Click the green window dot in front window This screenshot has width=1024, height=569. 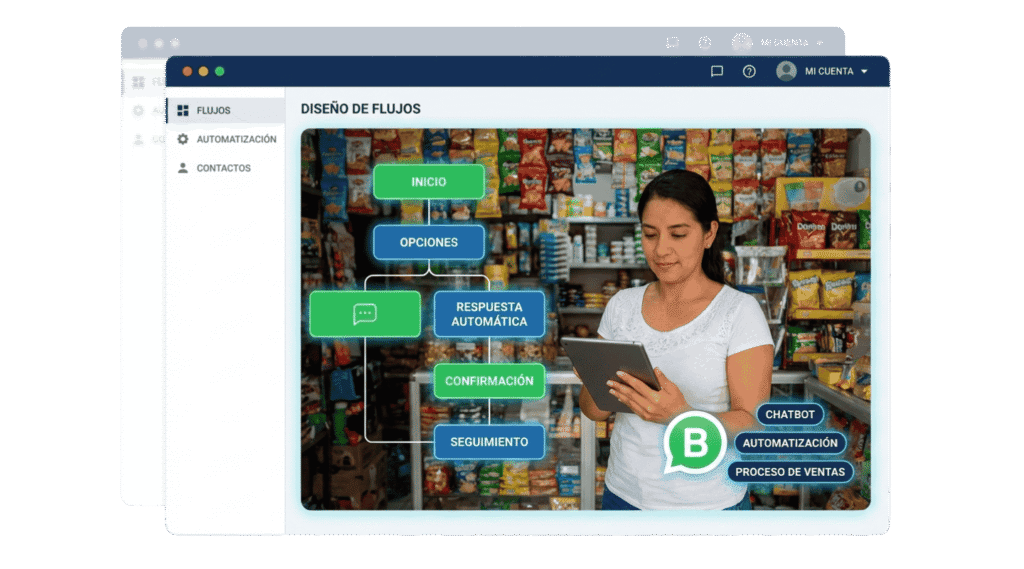[220, 71]
